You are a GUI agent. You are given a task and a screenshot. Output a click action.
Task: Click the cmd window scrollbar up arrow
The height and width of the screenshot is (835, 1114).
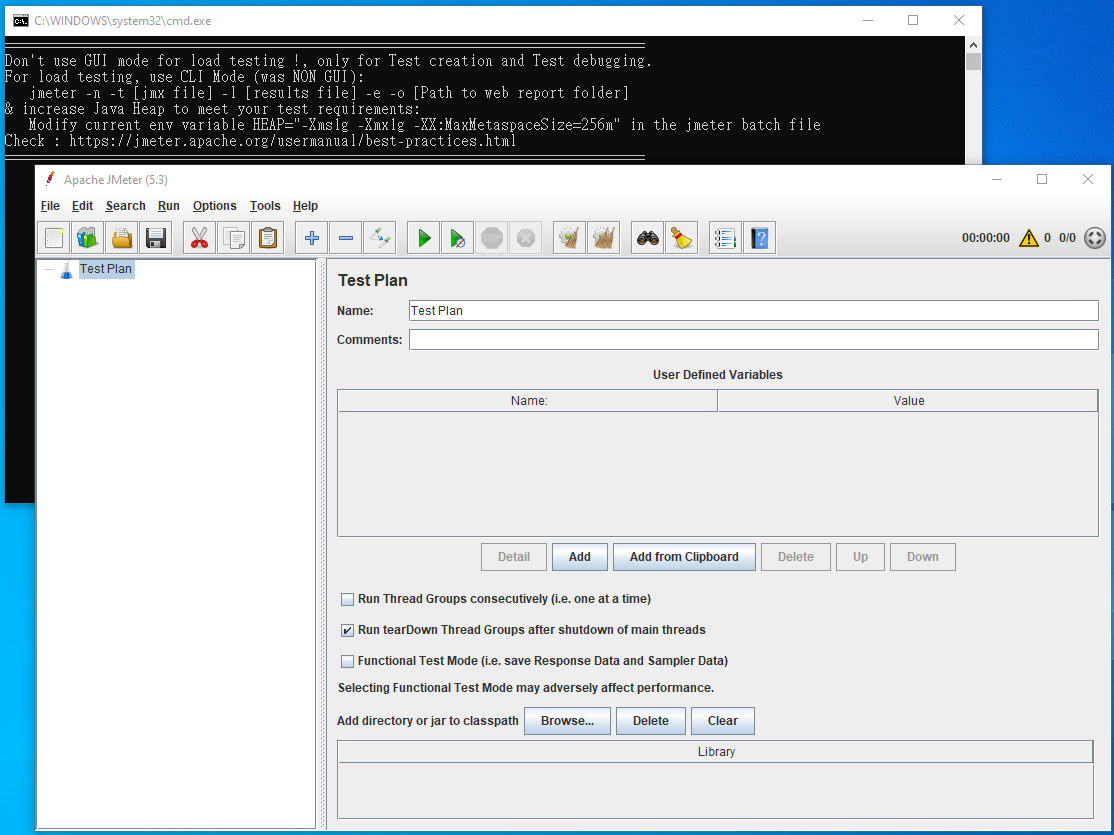pos(973,45)
